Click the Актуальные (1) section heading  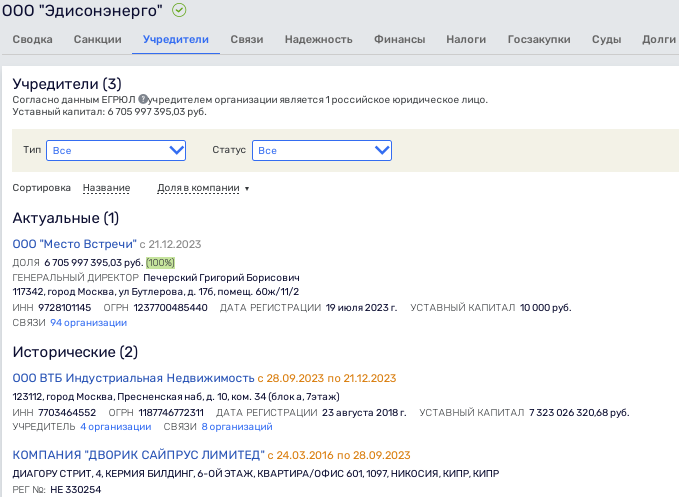click(66, 218)
